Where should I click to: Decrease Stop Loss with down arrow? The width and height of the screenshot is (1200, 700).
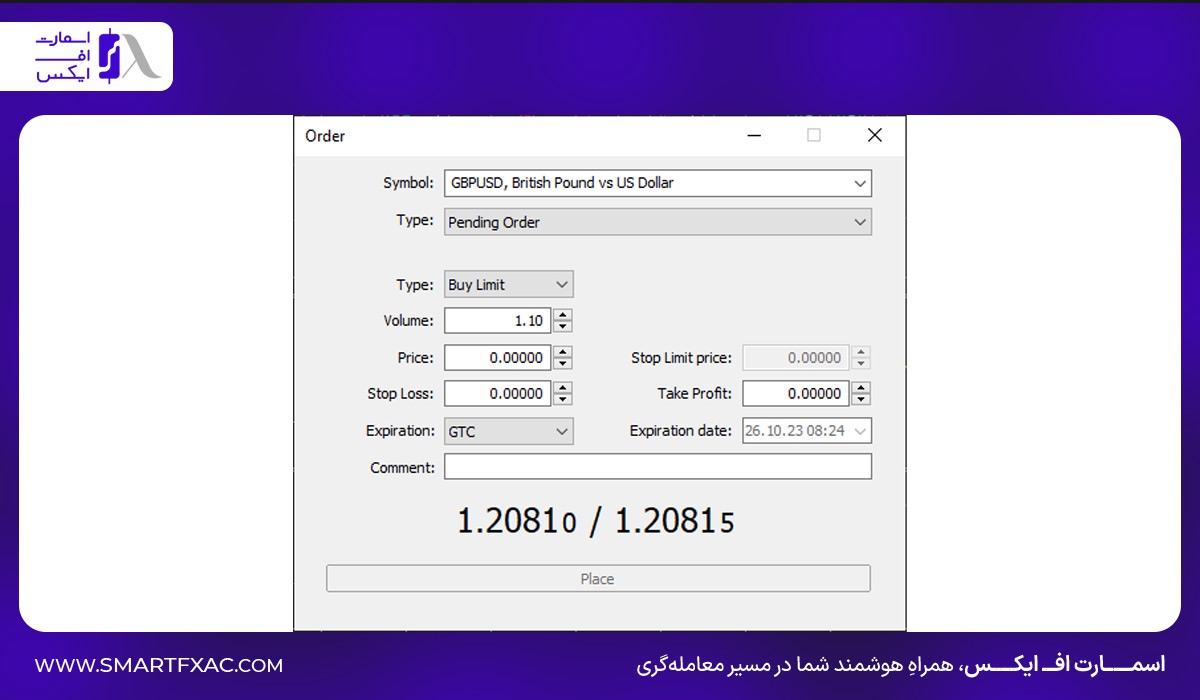coord(563,400)
